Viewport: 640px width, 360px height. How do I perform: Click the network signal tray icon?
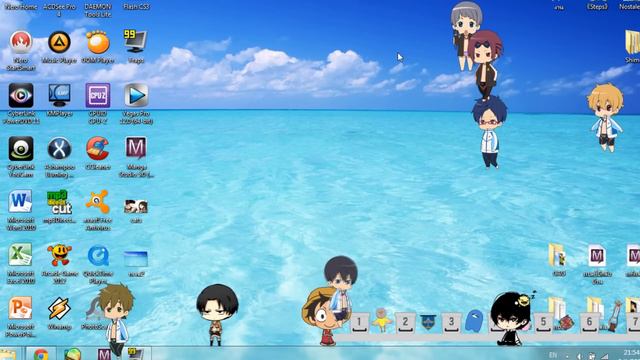(x=604, y=356)
